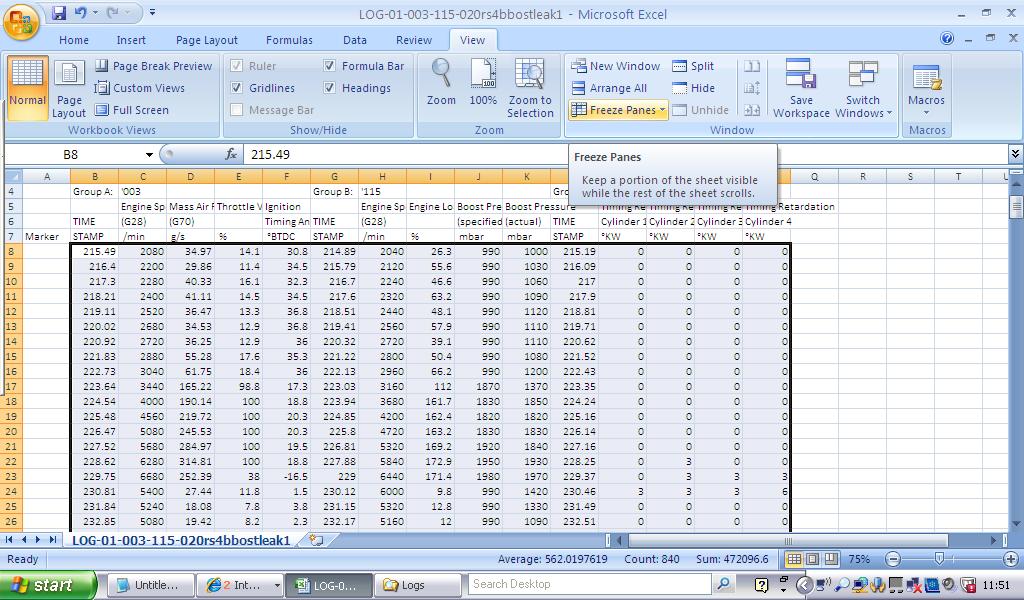The height and width of the screenshot is (600, 1024).
Task: Disable the Headings checkbox
Action: [x=330, y=88]
